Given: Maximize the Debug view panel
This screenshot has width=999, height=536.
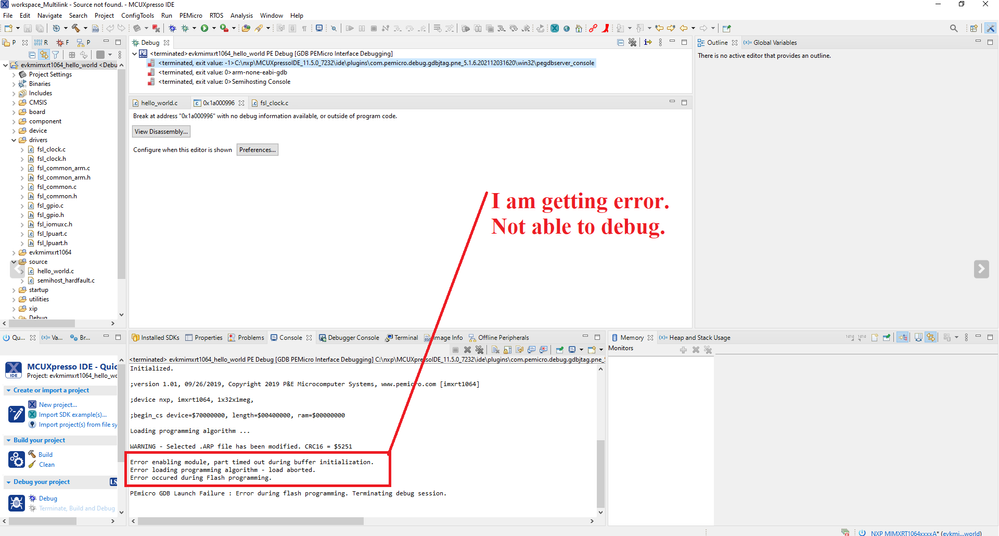Looking at the screenshot, I should click(x=684, y=43).
